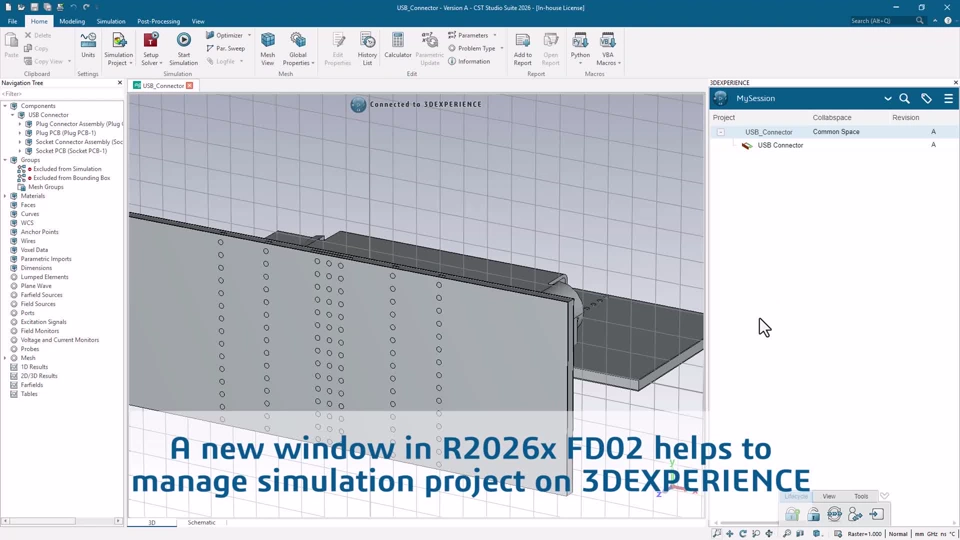Click the VBA Macros icon
960x540 pixels.
click(608, 40)
